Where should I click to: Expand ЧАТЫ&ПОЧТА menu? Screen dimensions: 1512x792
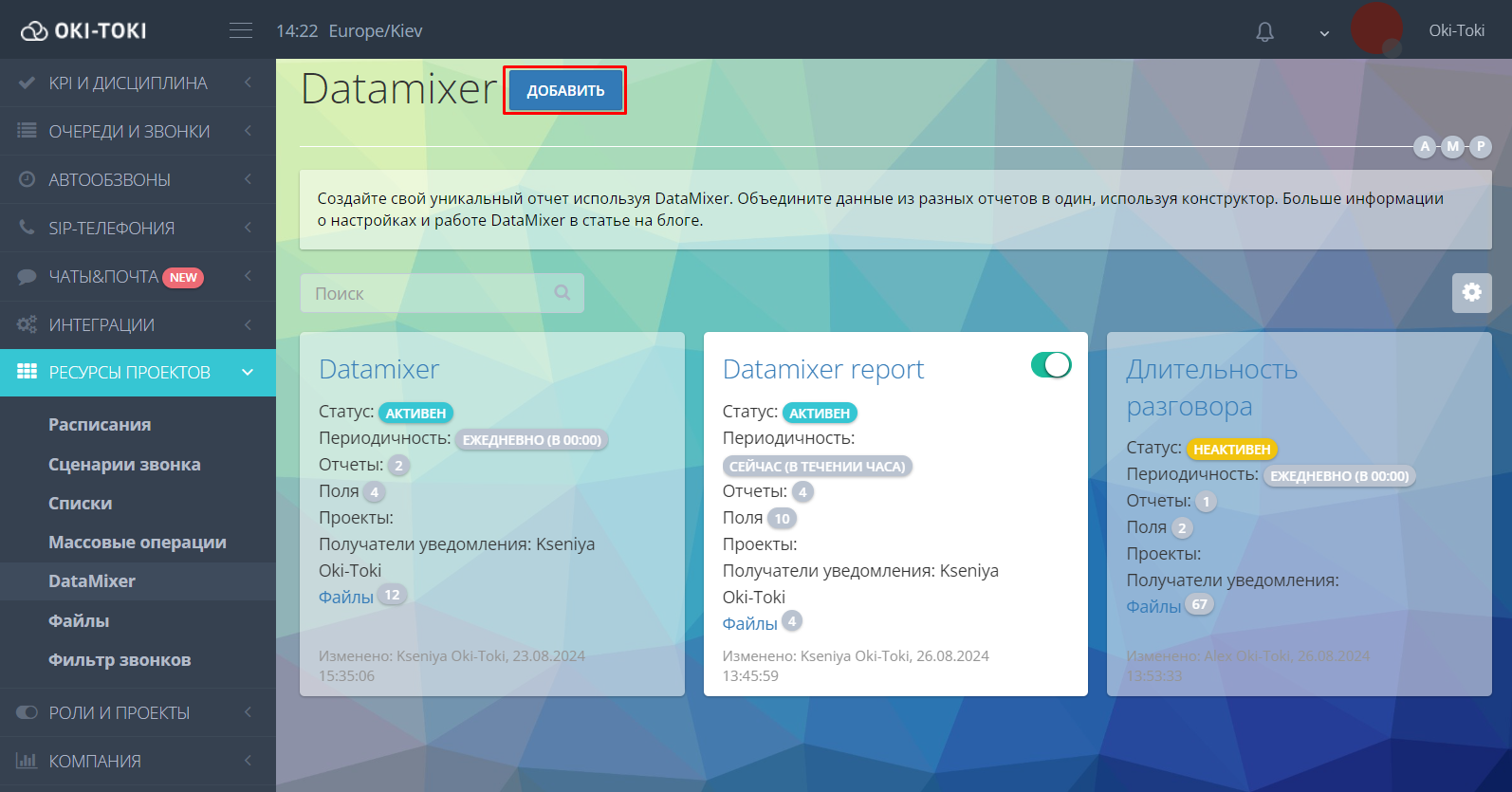click(x=138, y=277)
